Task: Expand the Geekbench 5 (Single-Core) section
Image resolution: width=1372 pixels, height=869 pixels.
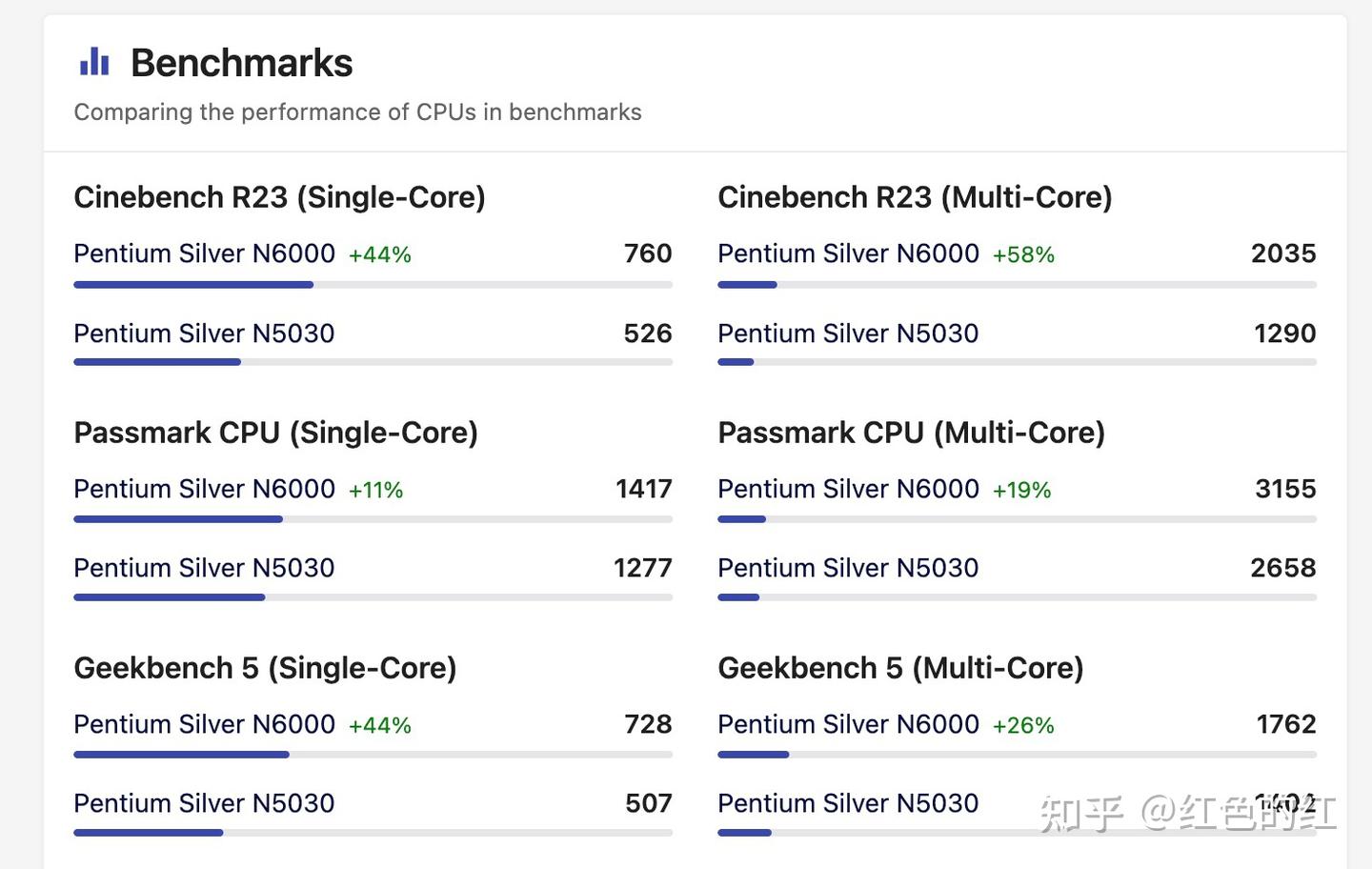Action: click(x=266, y=668)
